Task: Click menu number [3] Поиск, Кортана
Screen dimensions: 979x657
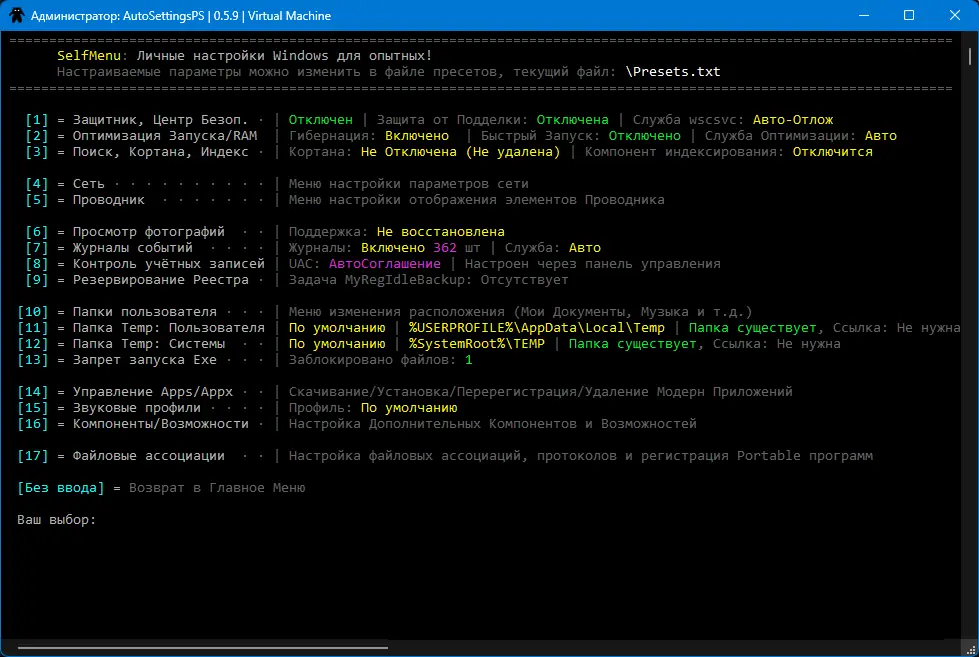Action: point(36,152)
